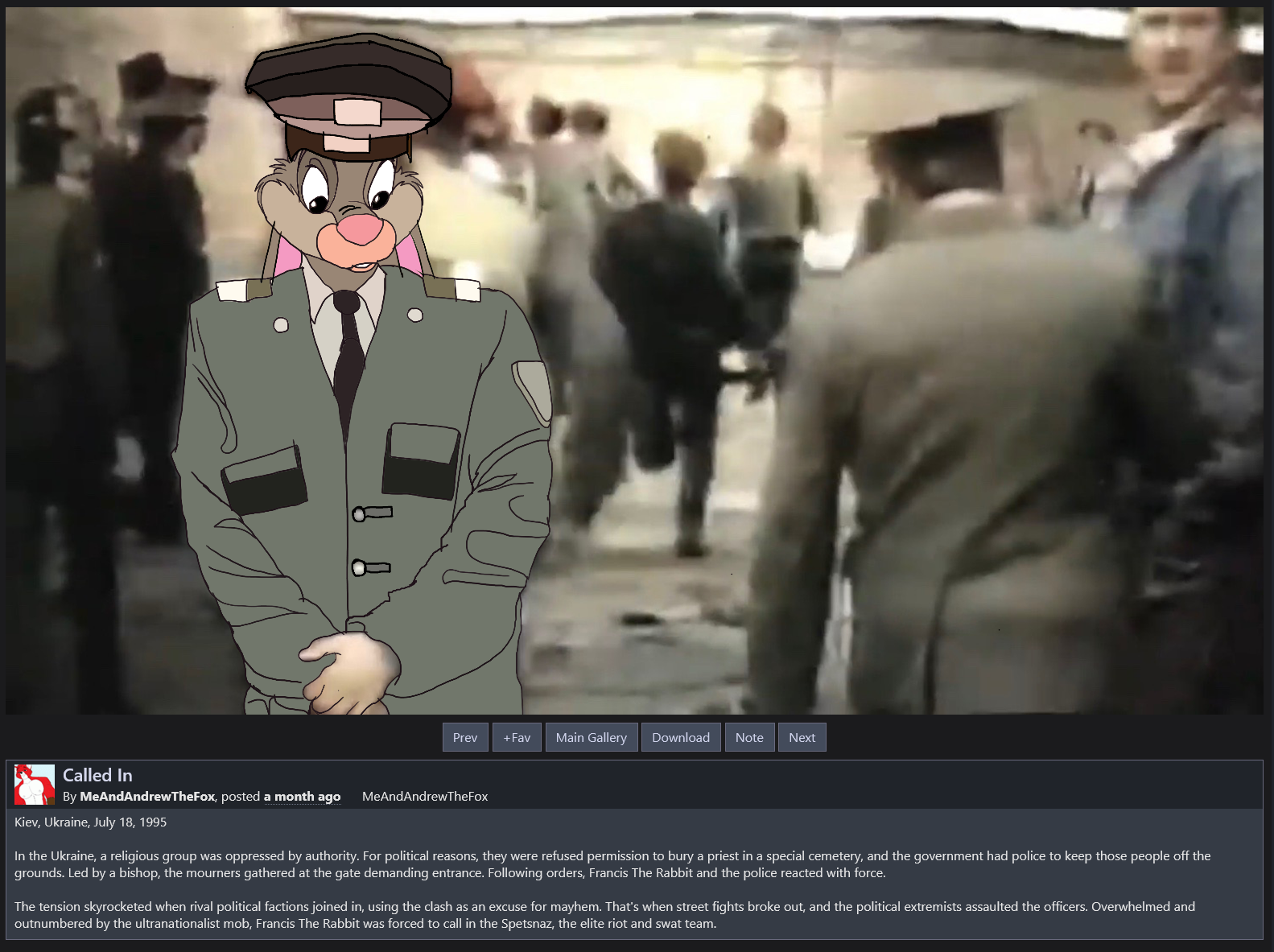Click the 'a month ago' posted date
The image size is (1274, 952).
[x=303, y=797]
